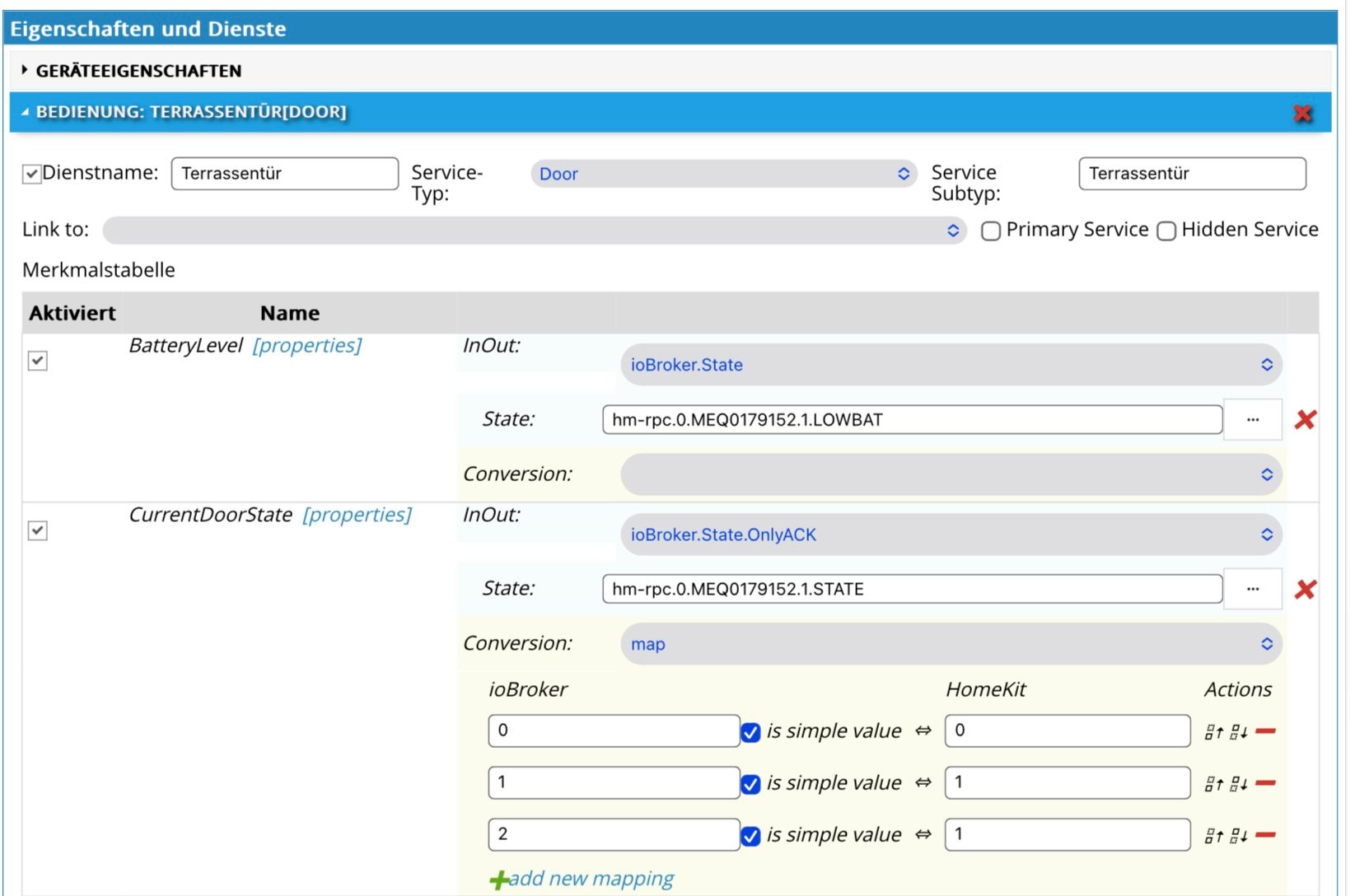Open BatteryLevel [properties] link
This screenshot has width=1355, height=896.
[307, 346]
